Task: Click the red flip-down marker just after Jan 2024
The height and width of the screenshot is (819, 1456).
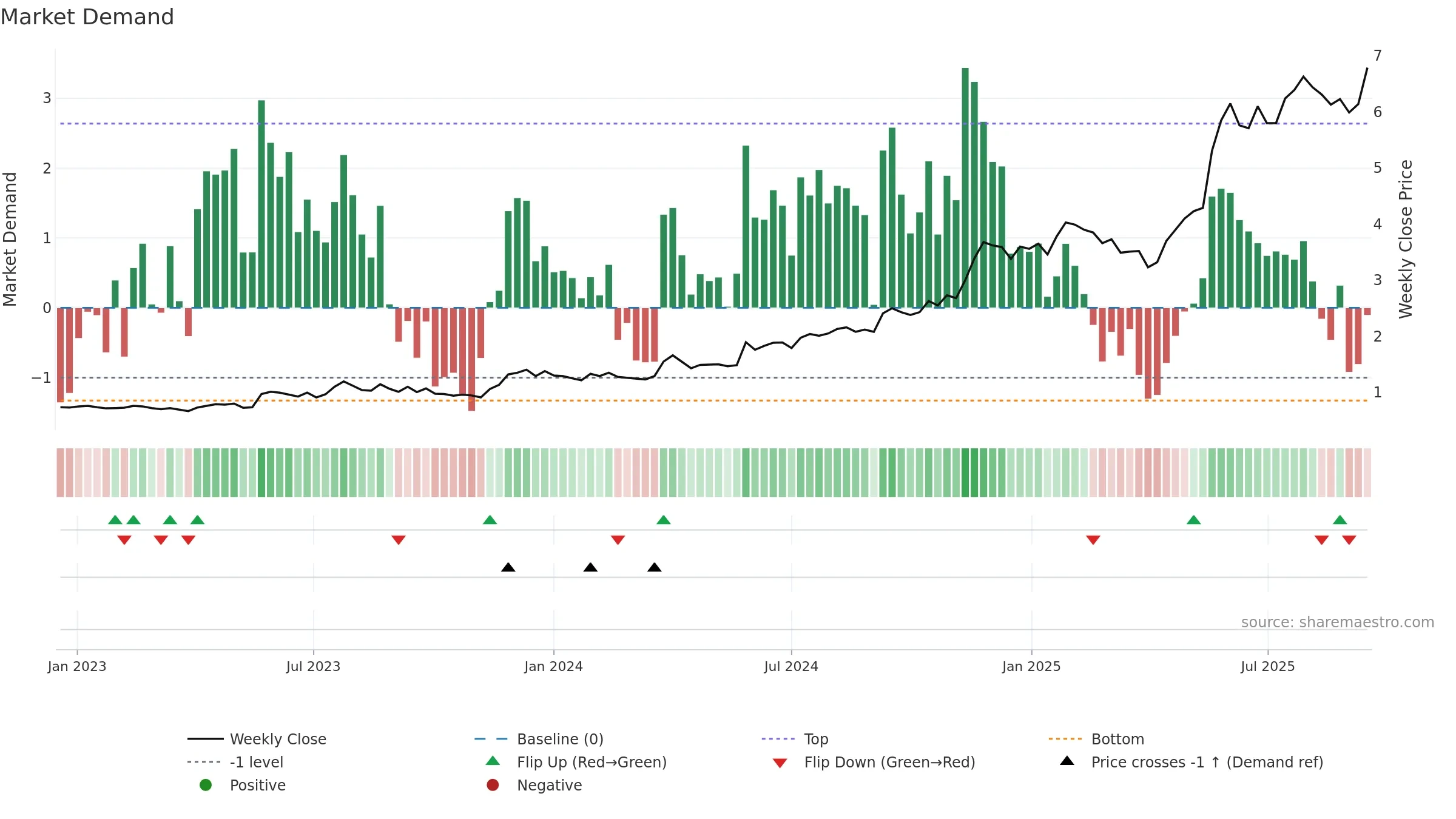Action: tap(618, 540)
